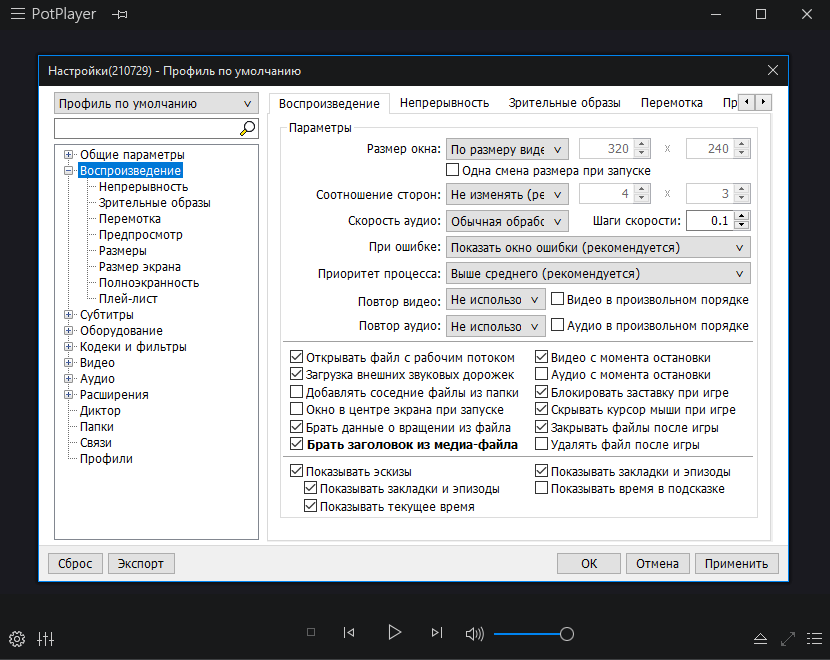Viewport: 830px width, 660px height.
Task: Open the Приоритет процесса dropdown
Action: coord(598,274)
